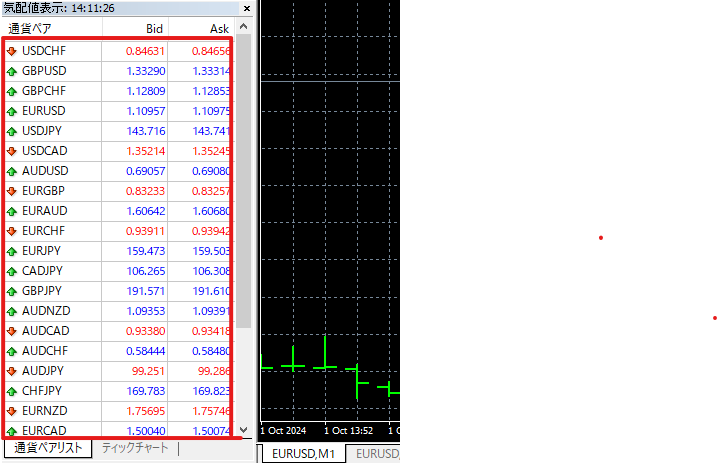This screenshot has width=718, height=463.
Task: Select the GBPUSD symbol row
Action: pyautogui.click(x=119, y=71)
